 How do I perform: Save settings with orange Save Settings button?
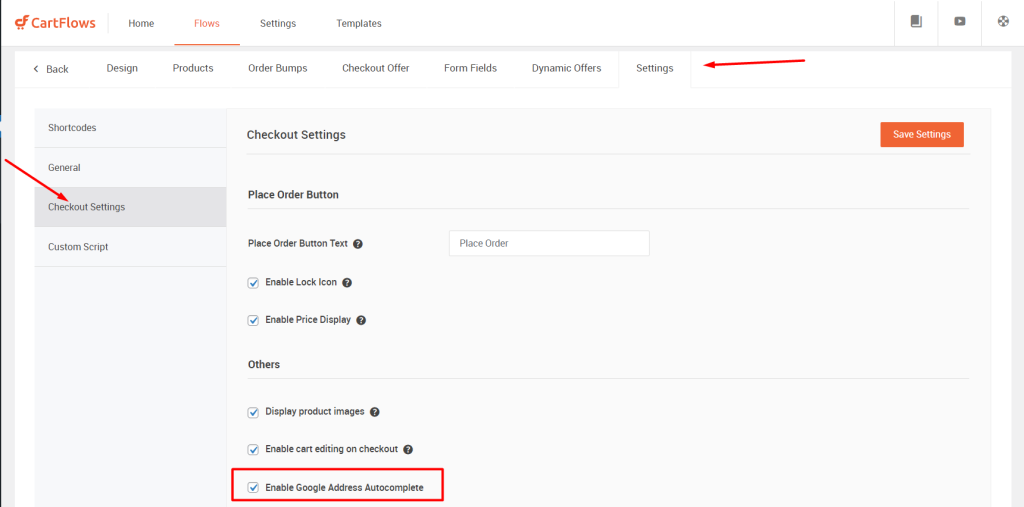click(x=921, y=134)
